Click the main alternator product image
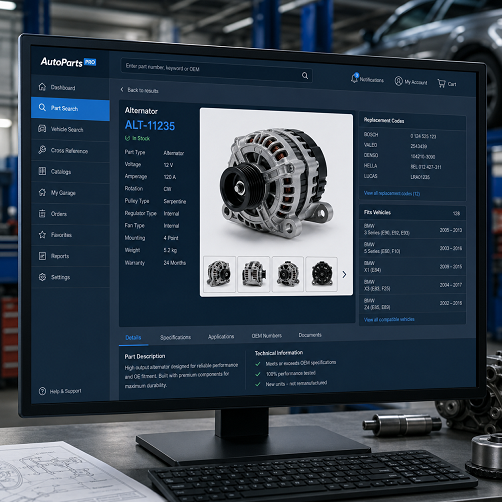The width and height of the screenshot is (502, 502). point(276,183)
